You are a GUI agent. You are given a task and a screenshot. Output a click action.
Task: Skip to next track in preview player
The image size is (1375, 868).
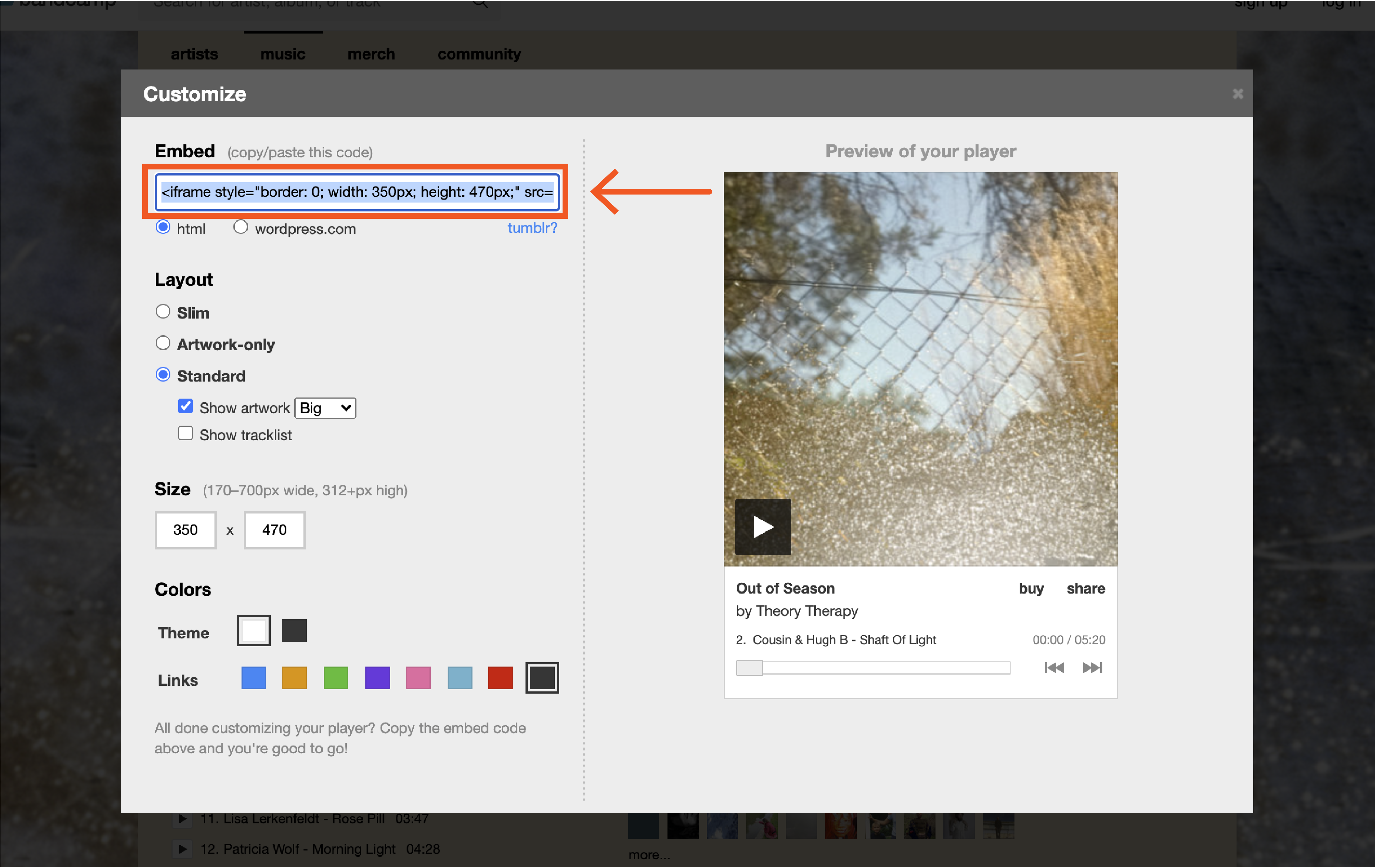pos(1092,668)
